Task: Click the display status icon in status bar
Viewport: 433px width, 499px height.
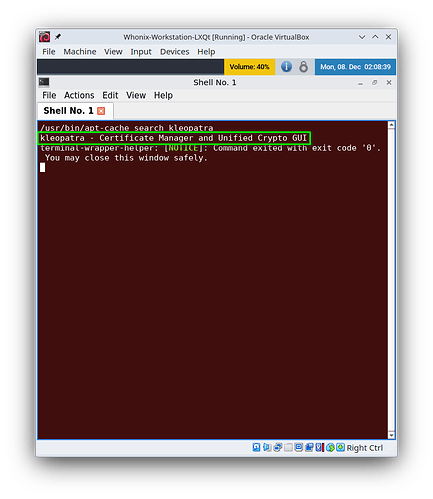Action: click(x=299, y=447)
